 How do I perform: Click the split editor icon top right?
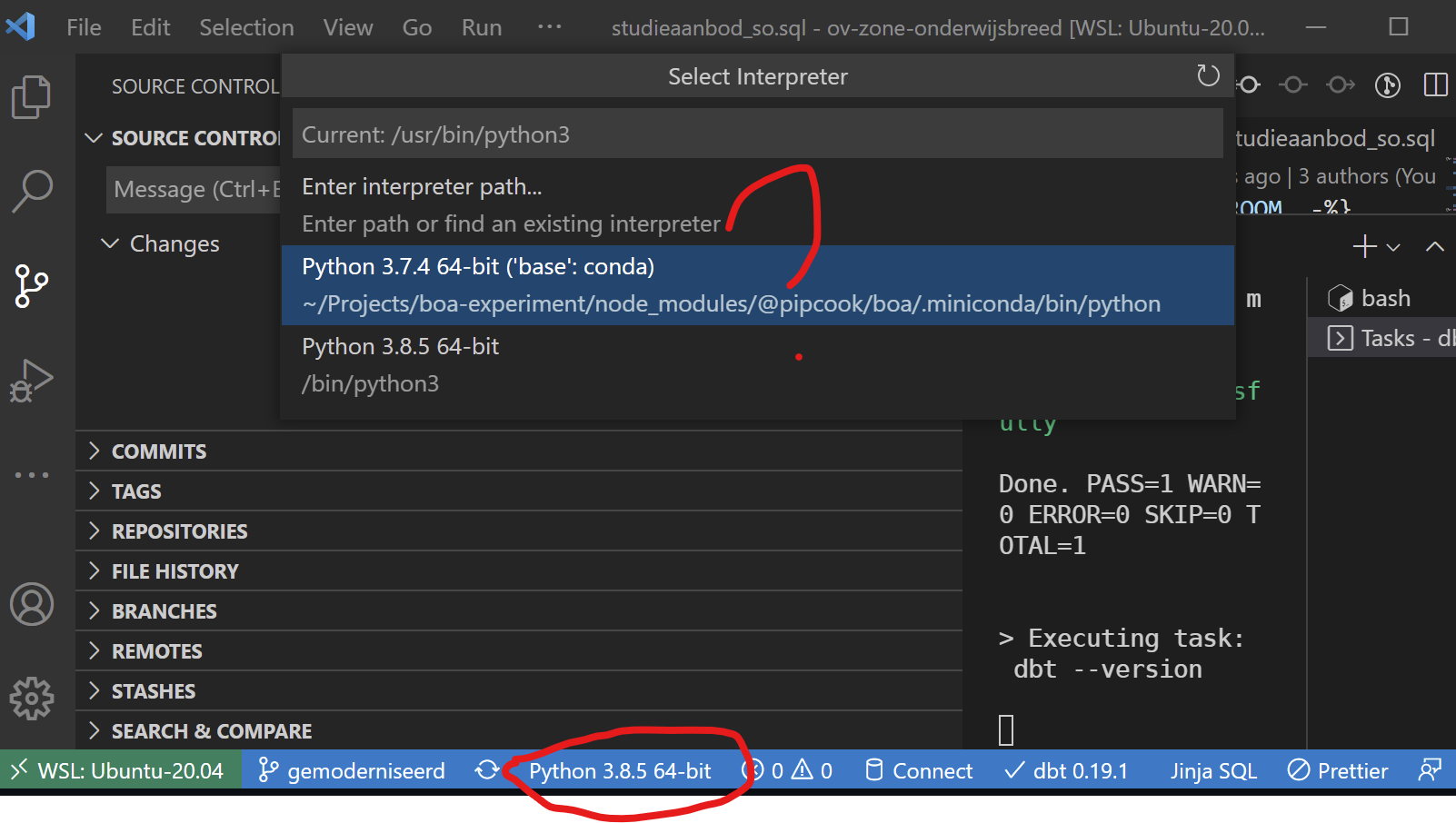point(1436,84)
